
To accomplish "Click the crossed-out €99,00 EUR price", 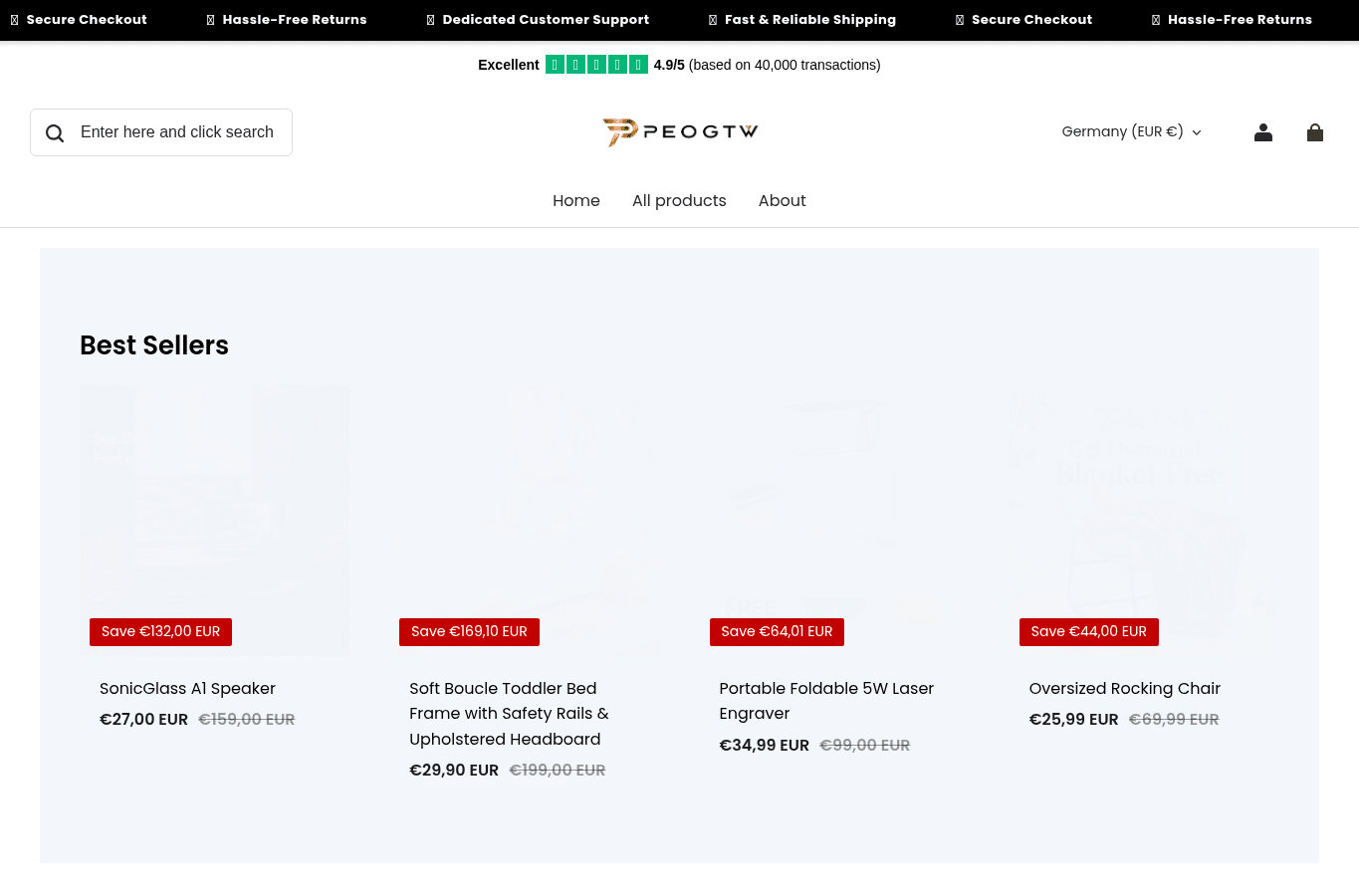I will pos(864,745).
